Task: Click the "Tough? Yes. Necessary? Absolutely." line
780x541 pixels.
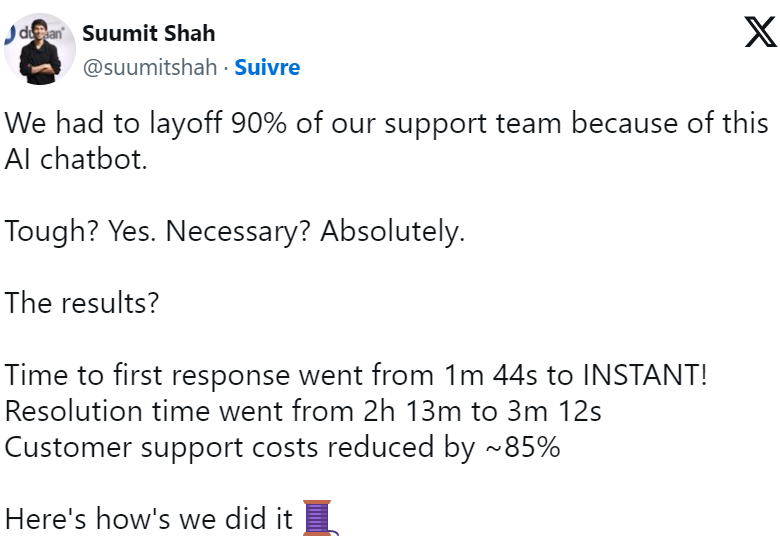Action: coord(235,232)
